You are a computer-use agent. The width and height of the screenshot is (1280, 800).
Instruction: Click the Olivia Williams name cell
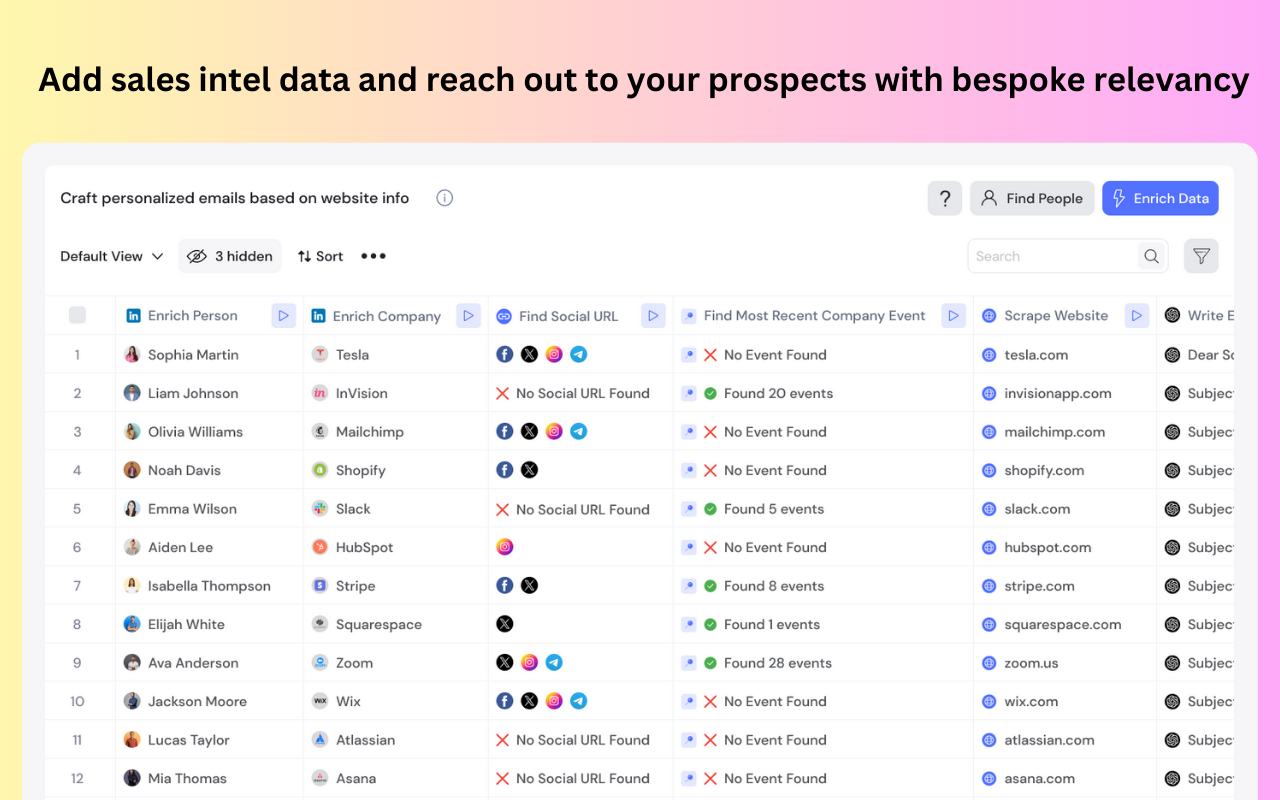coord(209,431)
